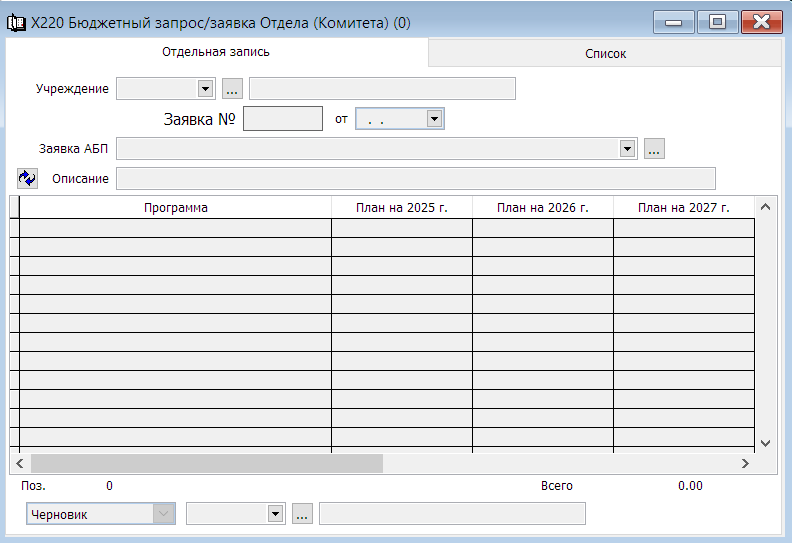
Task: Open the Черновик status dropdown
Action: coord(162,513)
